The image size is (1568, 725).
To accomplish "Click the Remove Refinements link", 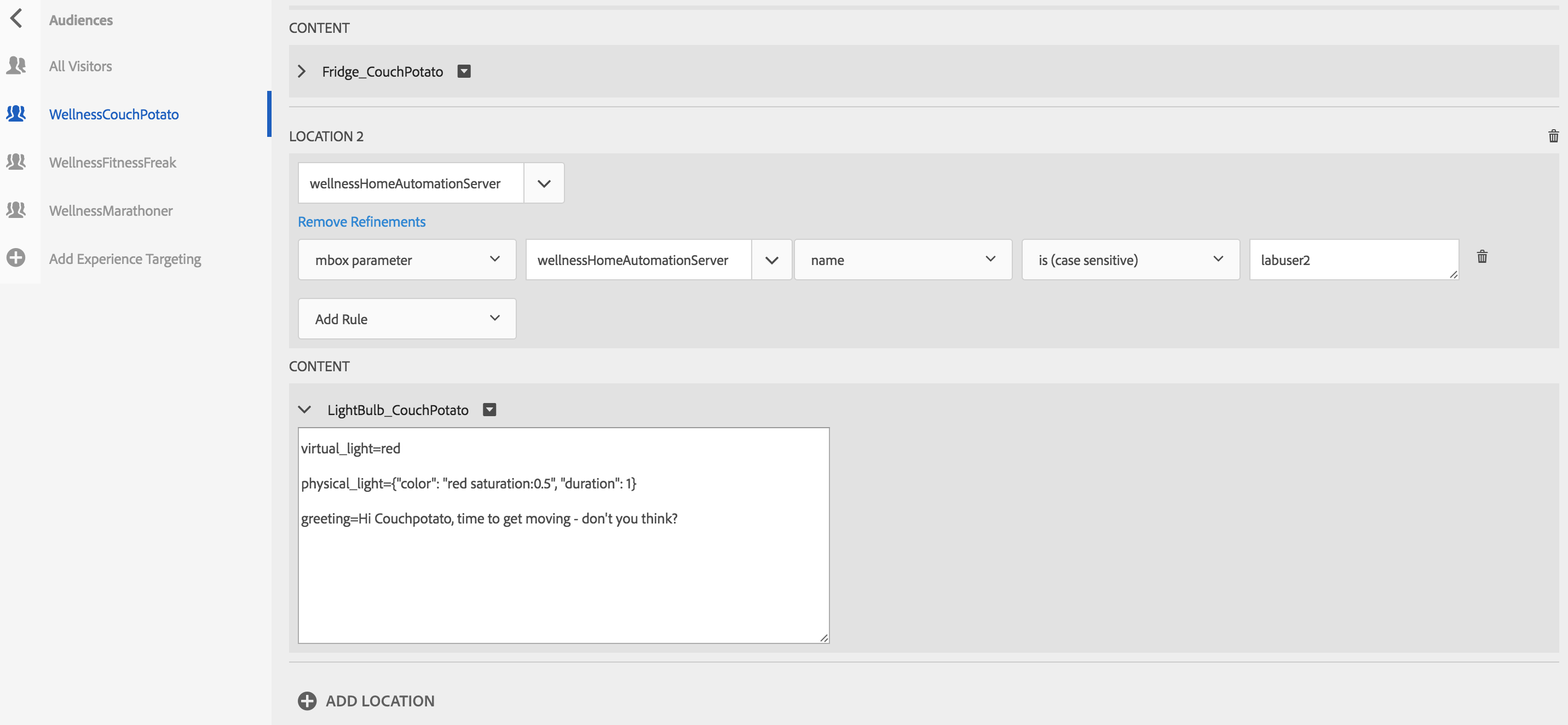I will pyautogui.click(x=361, y=222).
